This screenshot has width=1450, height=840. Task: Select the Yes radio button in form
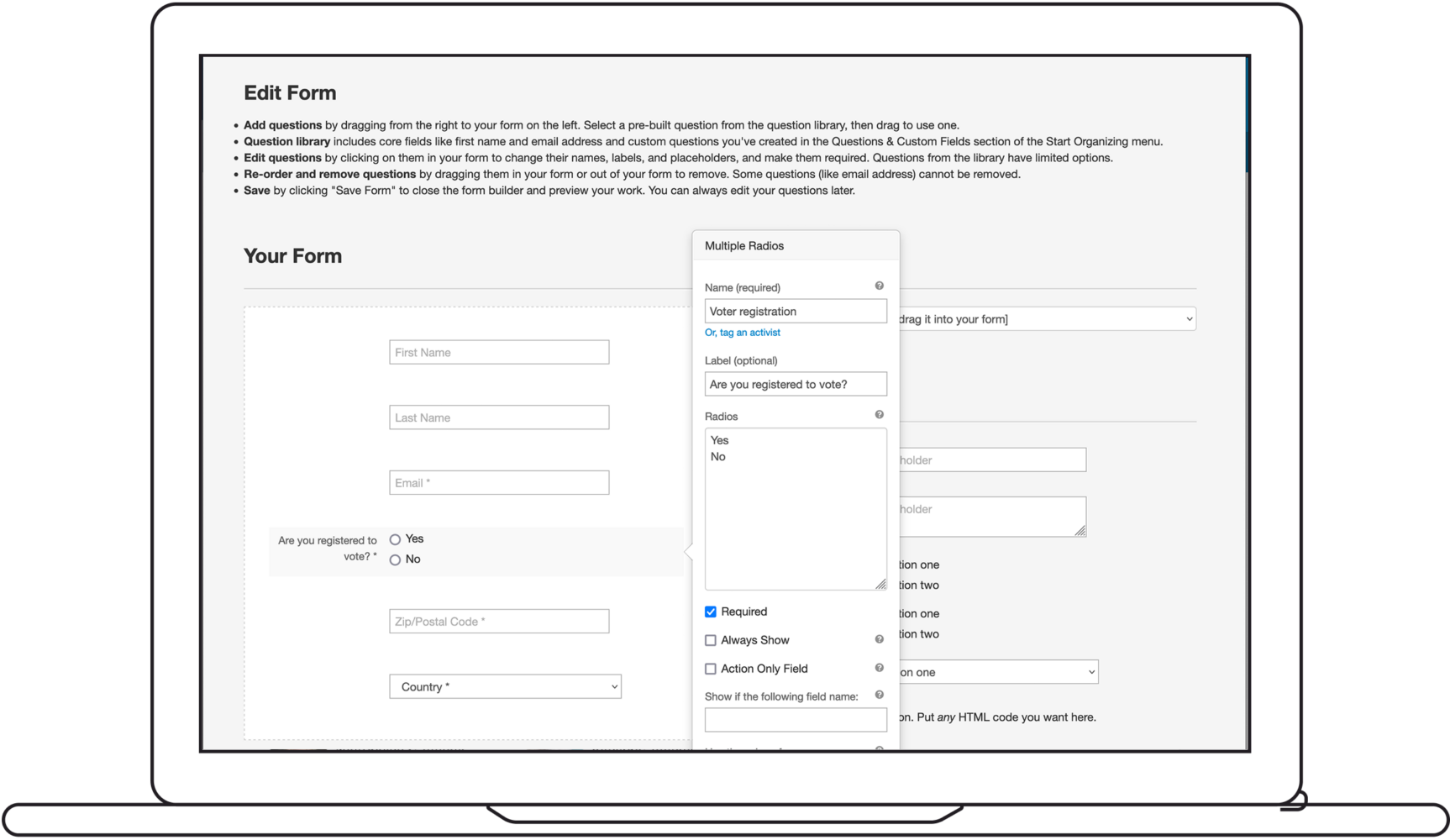[x=395, y=539]
